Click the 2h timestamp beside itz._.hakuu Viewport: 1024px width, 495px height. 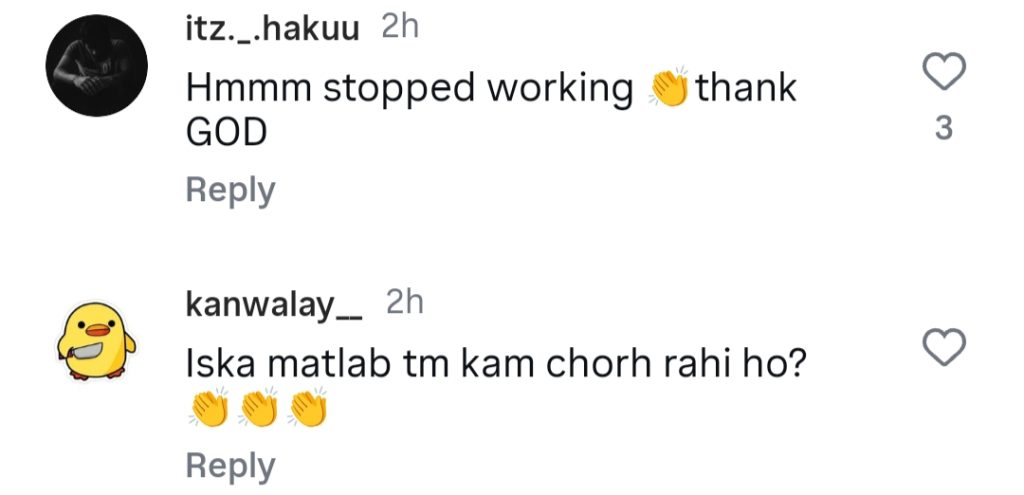[400, 28]
